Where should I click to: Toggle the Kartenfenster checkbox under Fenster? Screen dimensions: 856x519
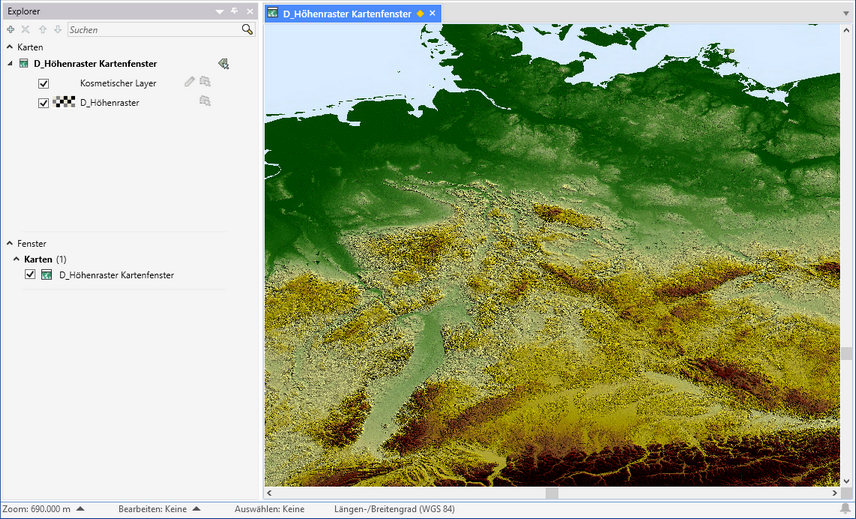30,275
